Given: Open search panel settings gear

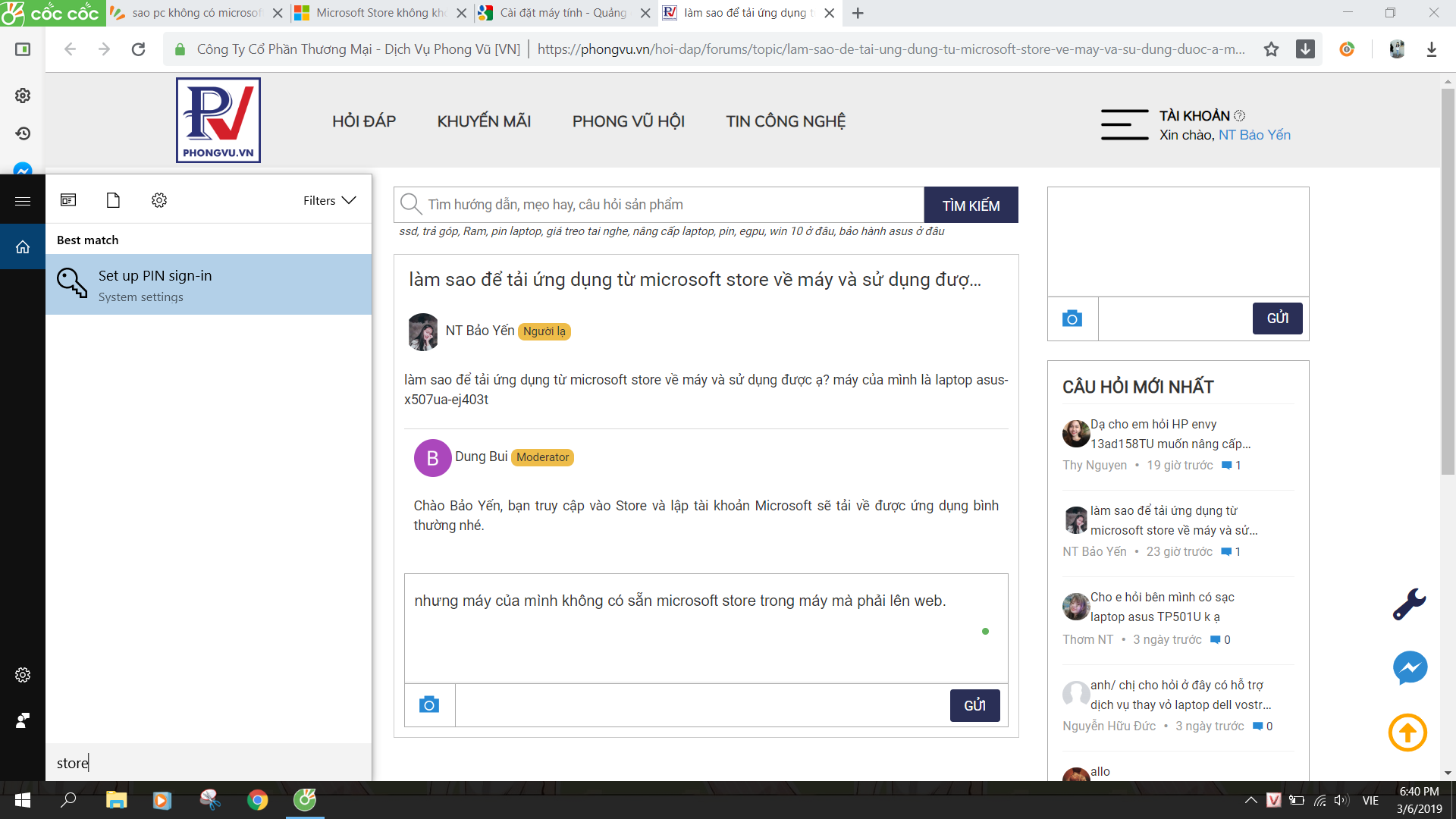Looking at the screenshot, I should click(x=23, y=675).
